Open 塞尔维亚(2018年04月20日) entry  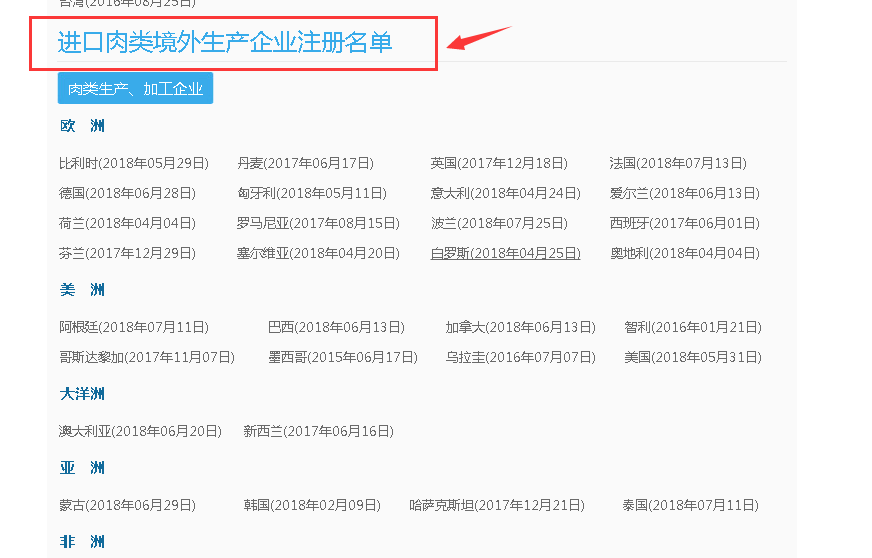pos(318,253)
